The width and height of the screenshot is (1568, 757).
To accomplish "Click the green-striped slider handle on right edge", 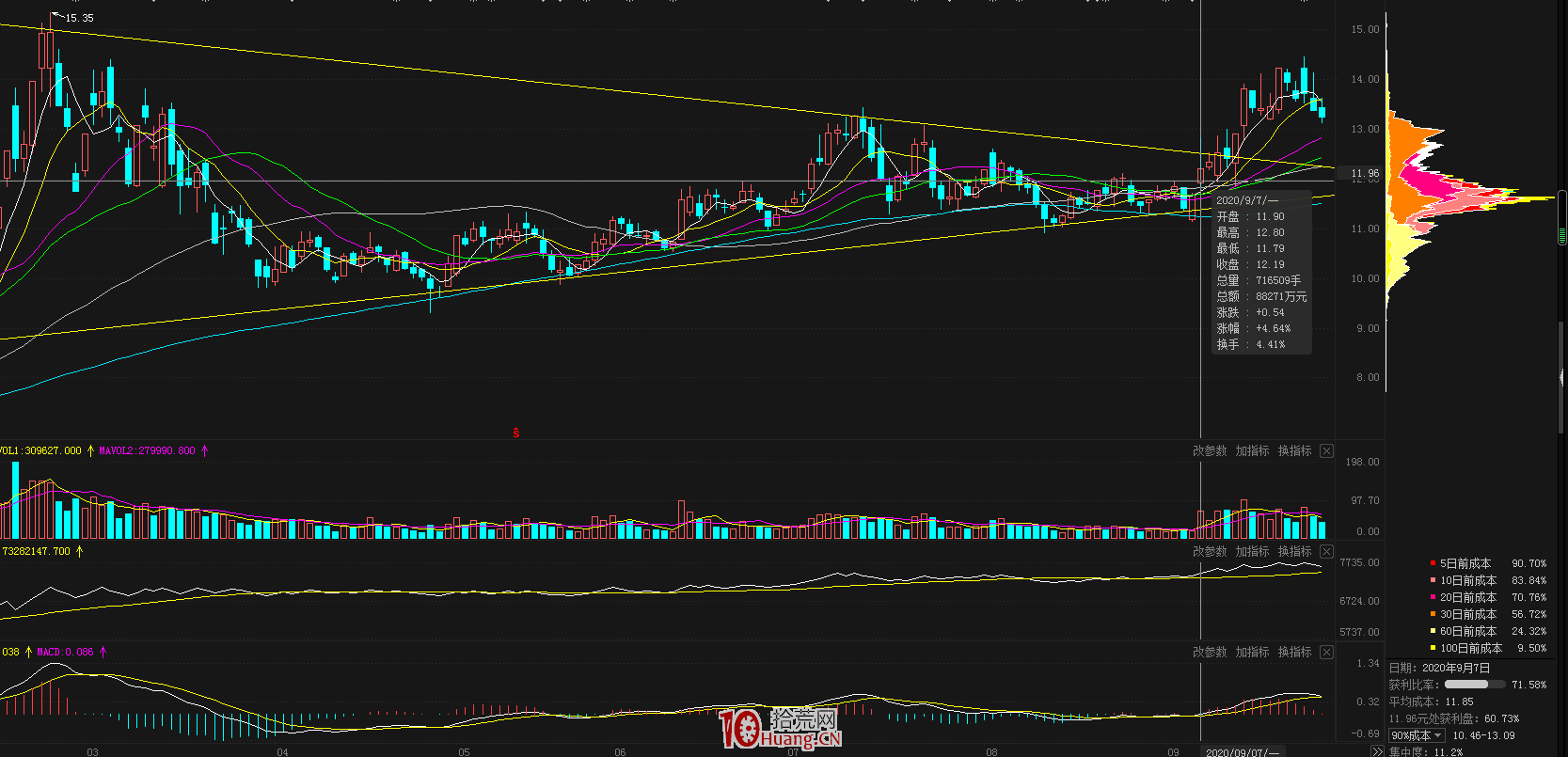I will click(x=1563, y=217).
